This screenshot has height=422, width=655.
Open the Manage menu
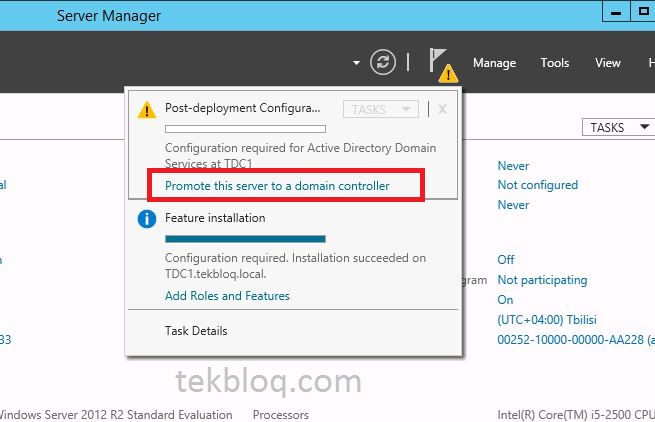494,63
